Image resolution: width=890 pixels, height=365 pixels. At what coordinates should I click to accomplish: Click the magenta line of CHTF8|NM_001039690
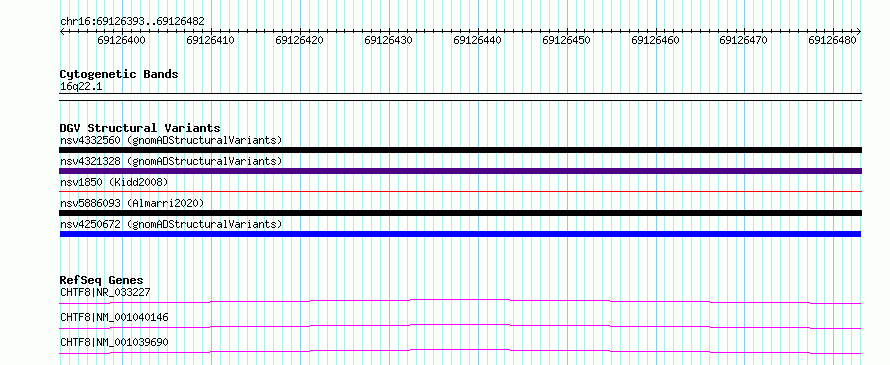tap(460, 351)
